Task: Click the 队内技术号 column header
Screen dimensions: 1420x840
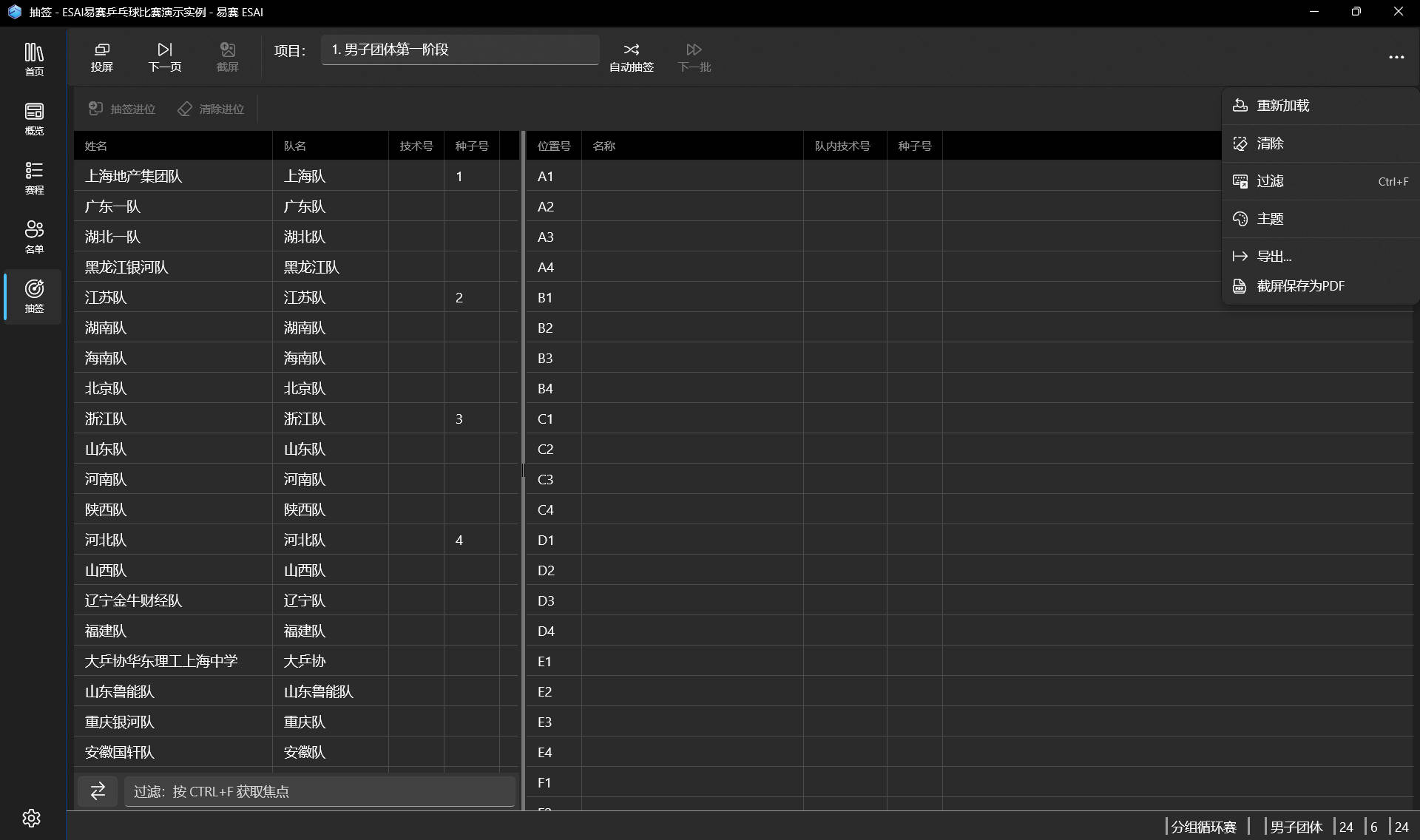Action: click(x=845, y=146)
